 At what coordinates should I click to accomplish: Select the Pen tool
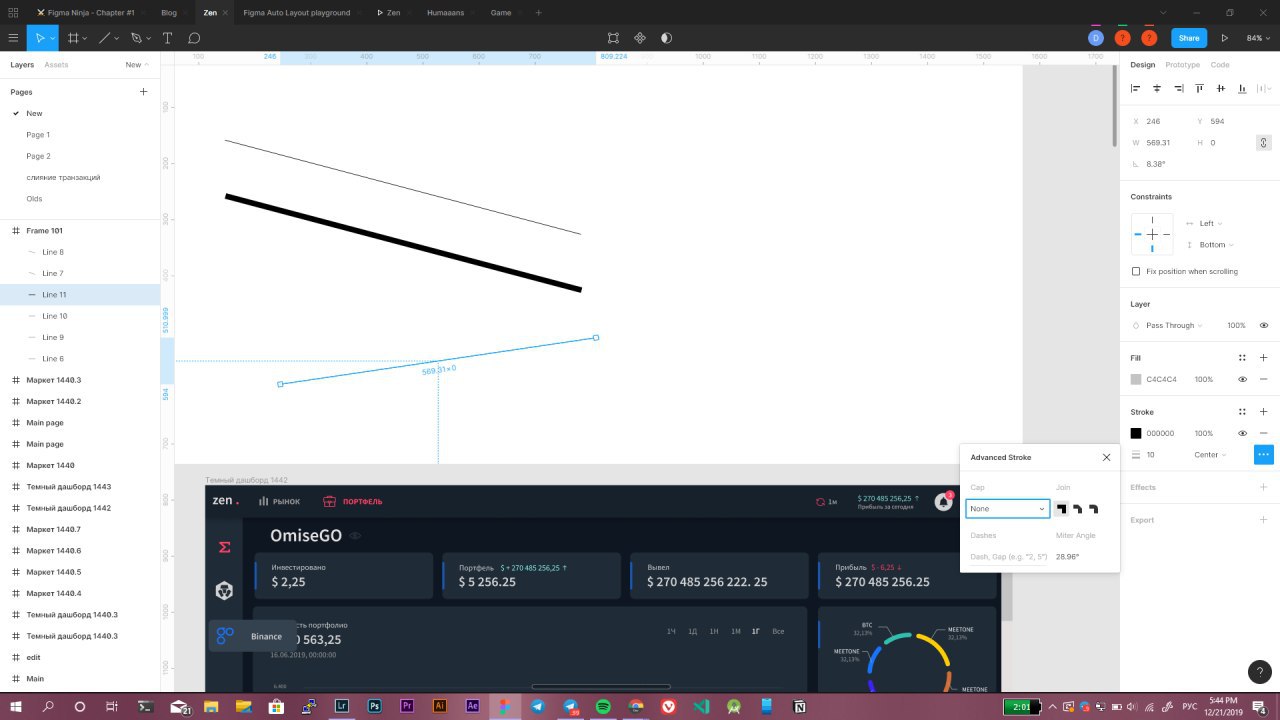click(x=136, y=38)
